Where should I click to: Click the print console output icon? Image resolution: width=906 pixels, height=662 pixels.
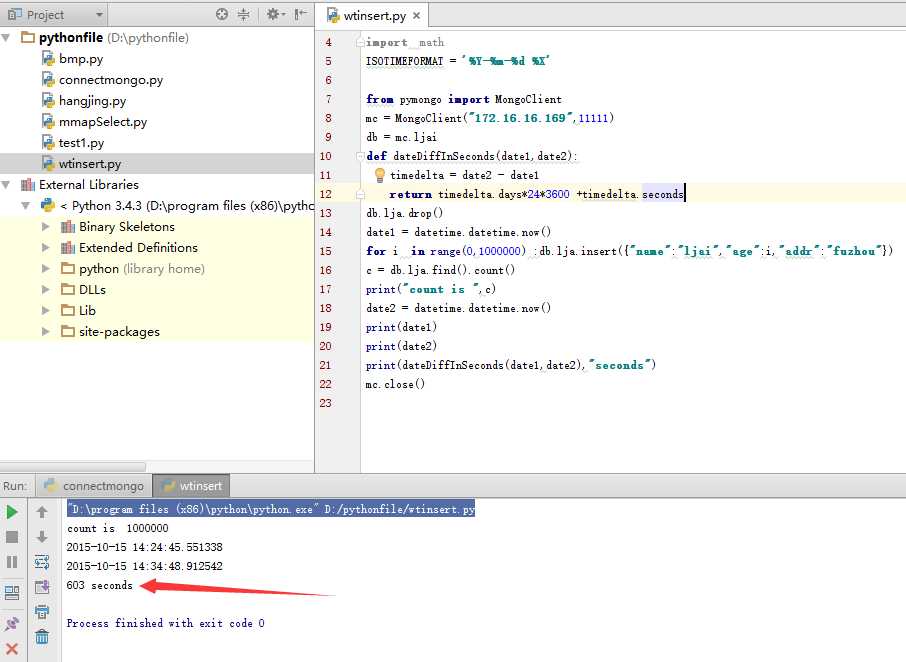(x=42, y=612)
